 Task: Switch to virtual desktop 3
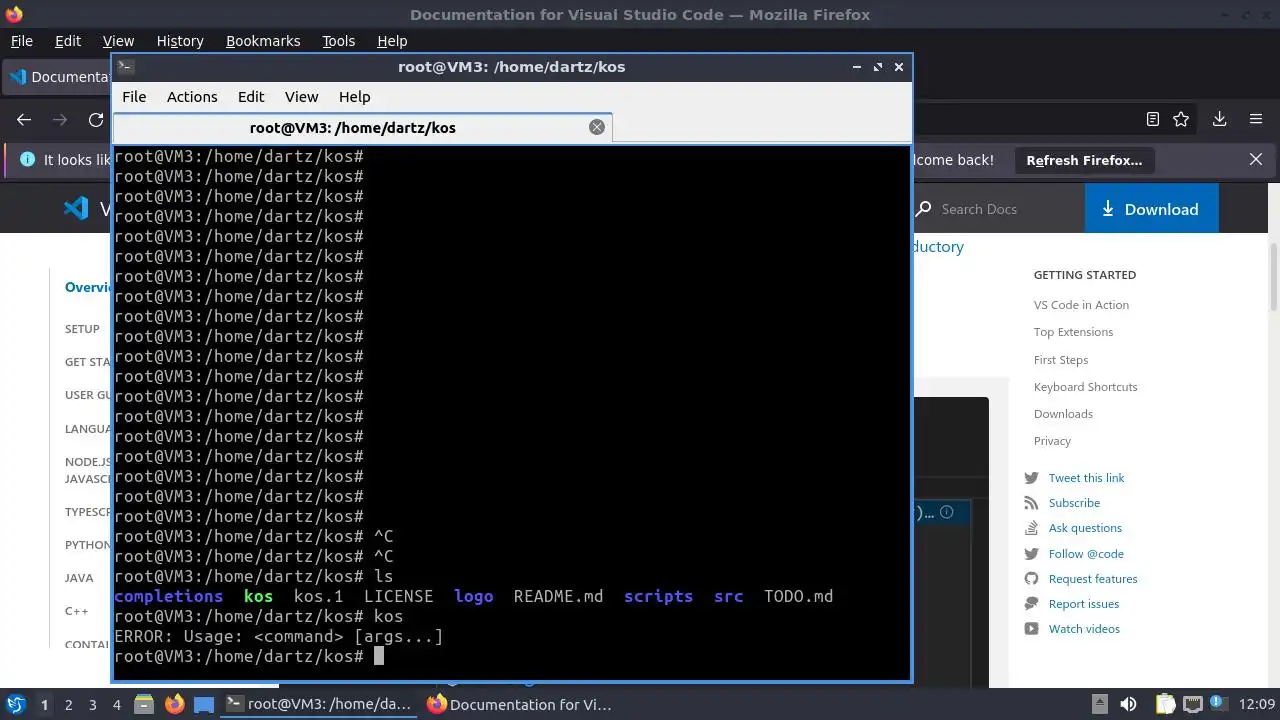tap(92, 704)
